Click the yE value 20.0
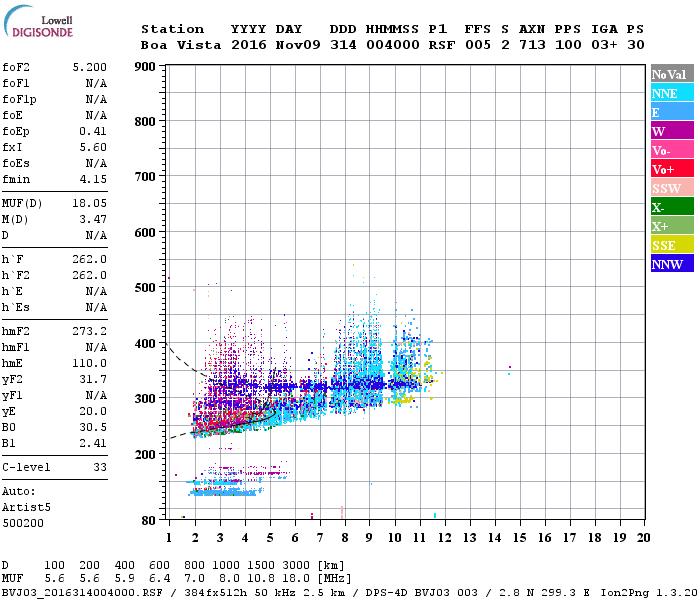 (93, 411)
